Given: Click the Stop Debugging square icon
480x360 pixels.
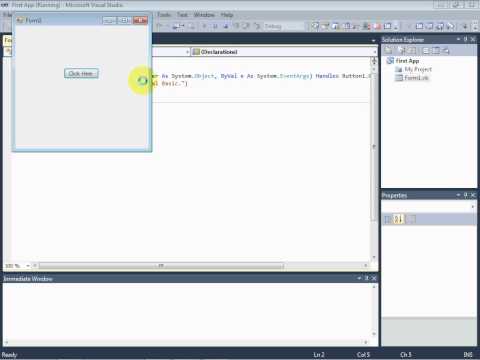Looking at the screenshot, I should click(226, 26).
